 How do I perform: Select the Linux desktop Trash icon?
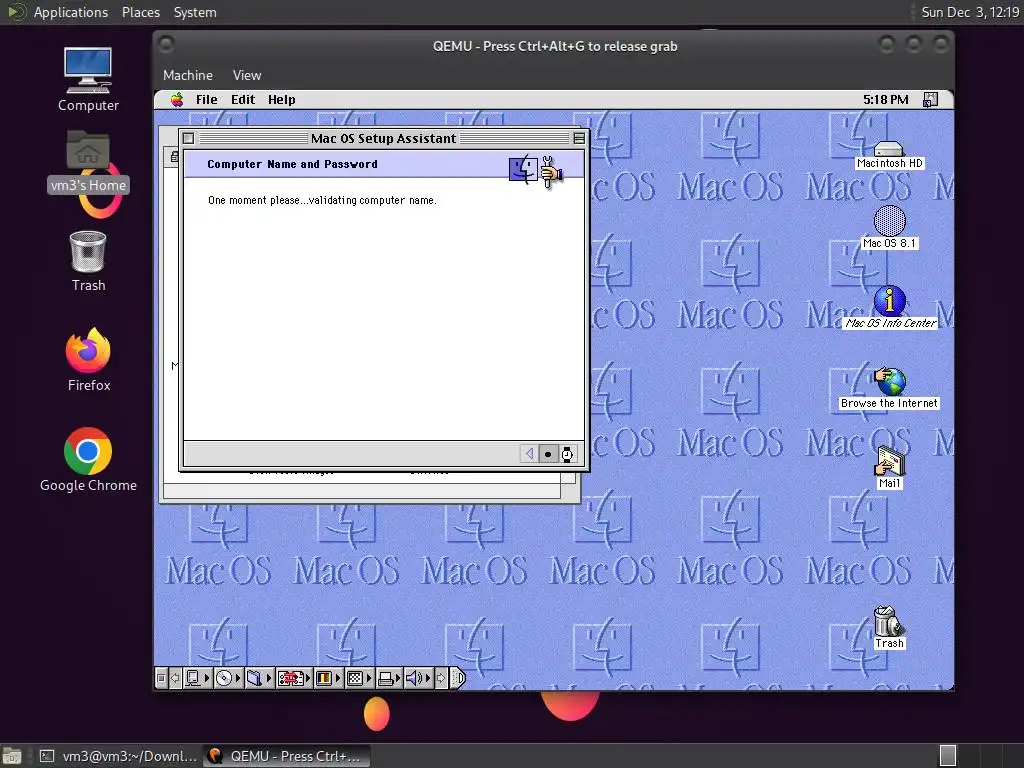[x=88, y=261]
